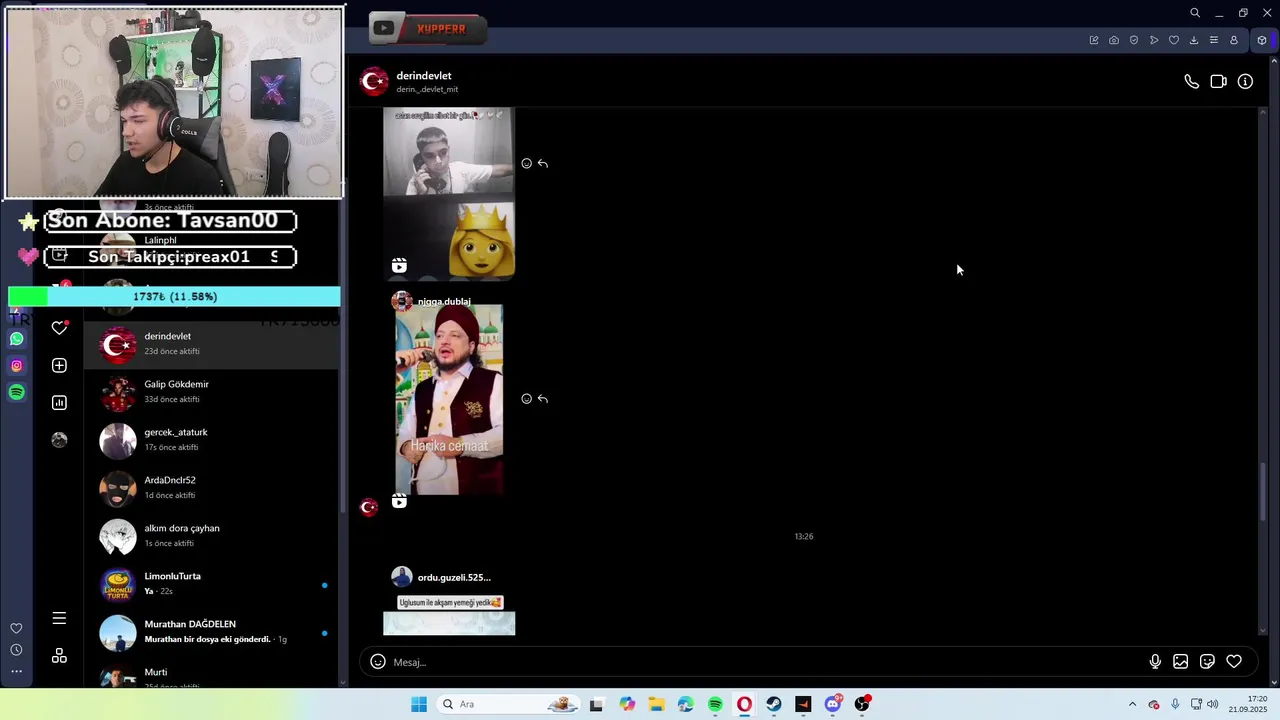Open OBS Studio from the taskbar

tap(862, 704)
